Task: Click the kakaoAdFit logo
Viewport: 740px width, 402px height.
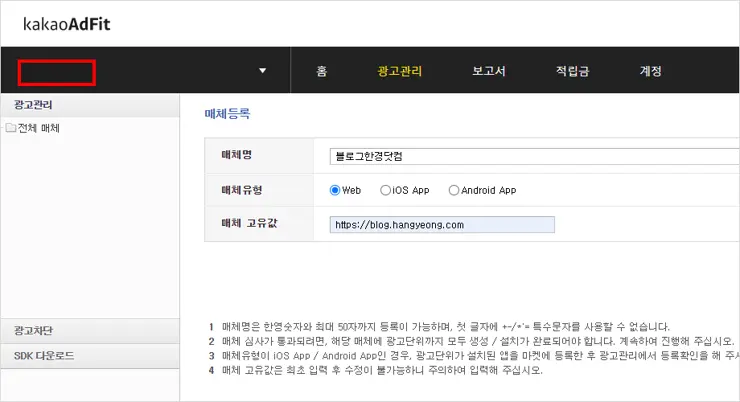Action: (x=67, y=24)
